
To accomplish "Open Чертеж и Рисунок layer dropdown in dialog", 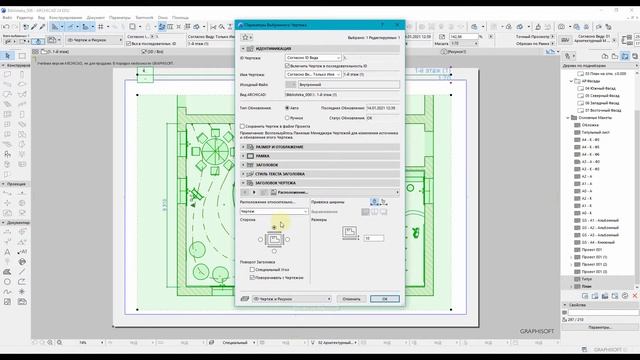I will [291, 299].
